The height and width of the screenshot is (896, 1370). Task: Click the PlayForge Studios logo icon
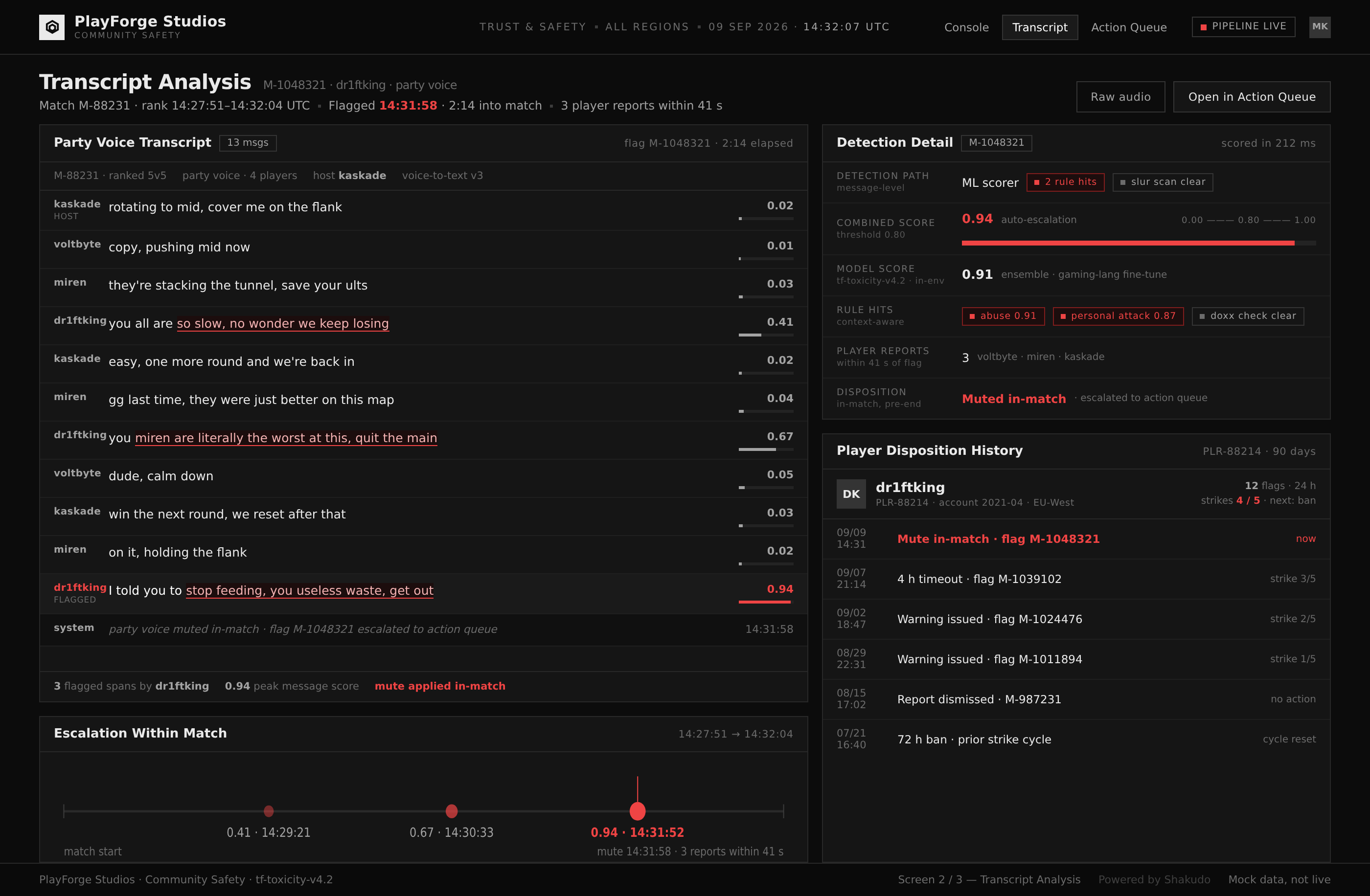(52, 27)
